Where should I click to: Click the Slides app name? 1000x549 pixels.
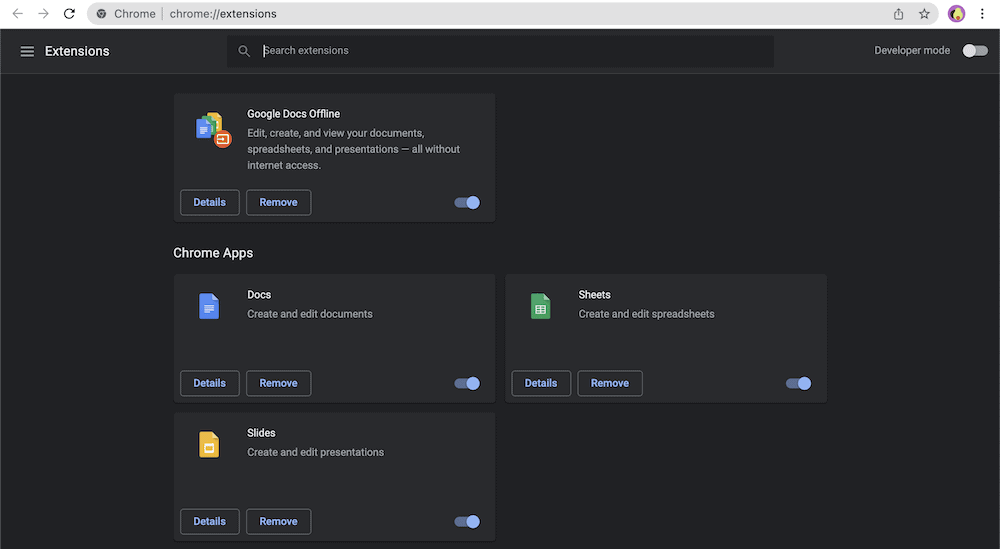click(x=261, y=433)
